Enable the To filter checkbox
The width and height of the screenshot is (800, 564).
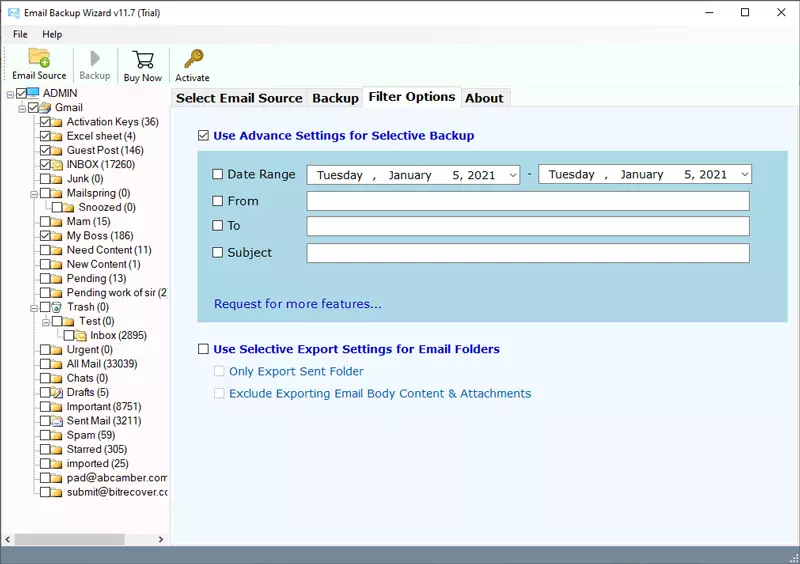[217, 226]
